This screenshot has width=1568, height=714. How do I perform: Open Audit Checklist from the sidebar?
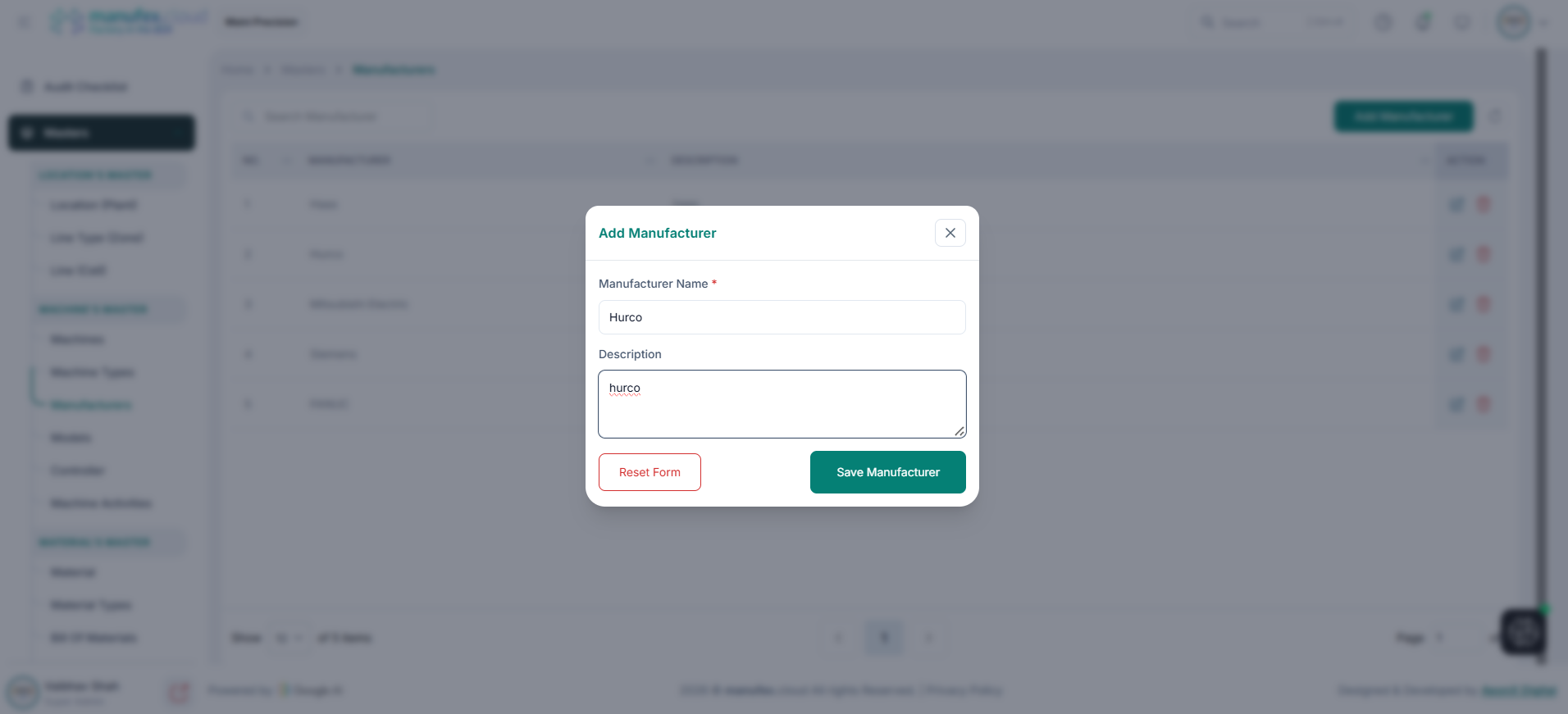[x=85, y=87]
